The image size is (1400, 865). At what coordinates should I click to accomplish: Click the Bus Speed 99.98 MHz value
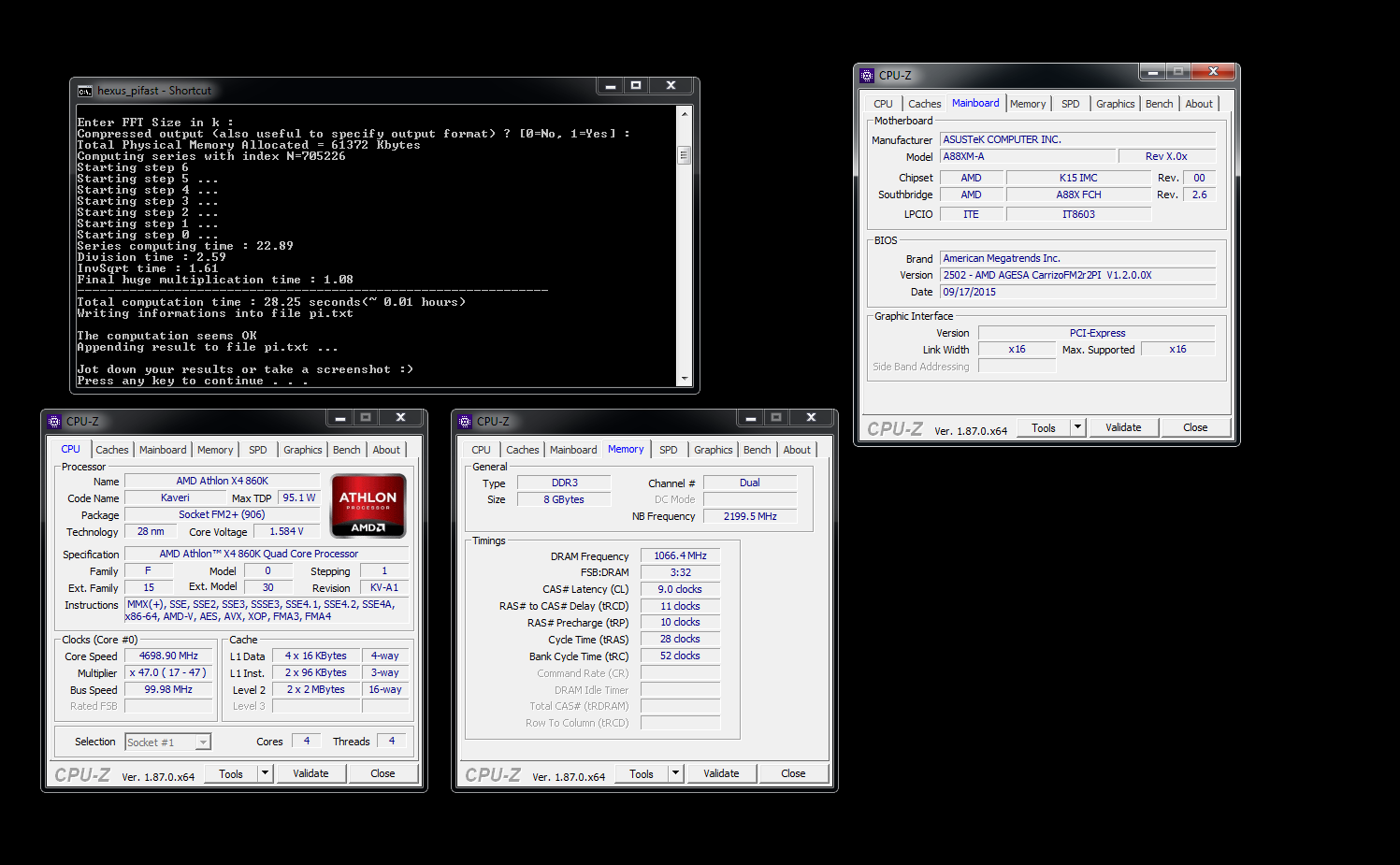tap(168, 690)
